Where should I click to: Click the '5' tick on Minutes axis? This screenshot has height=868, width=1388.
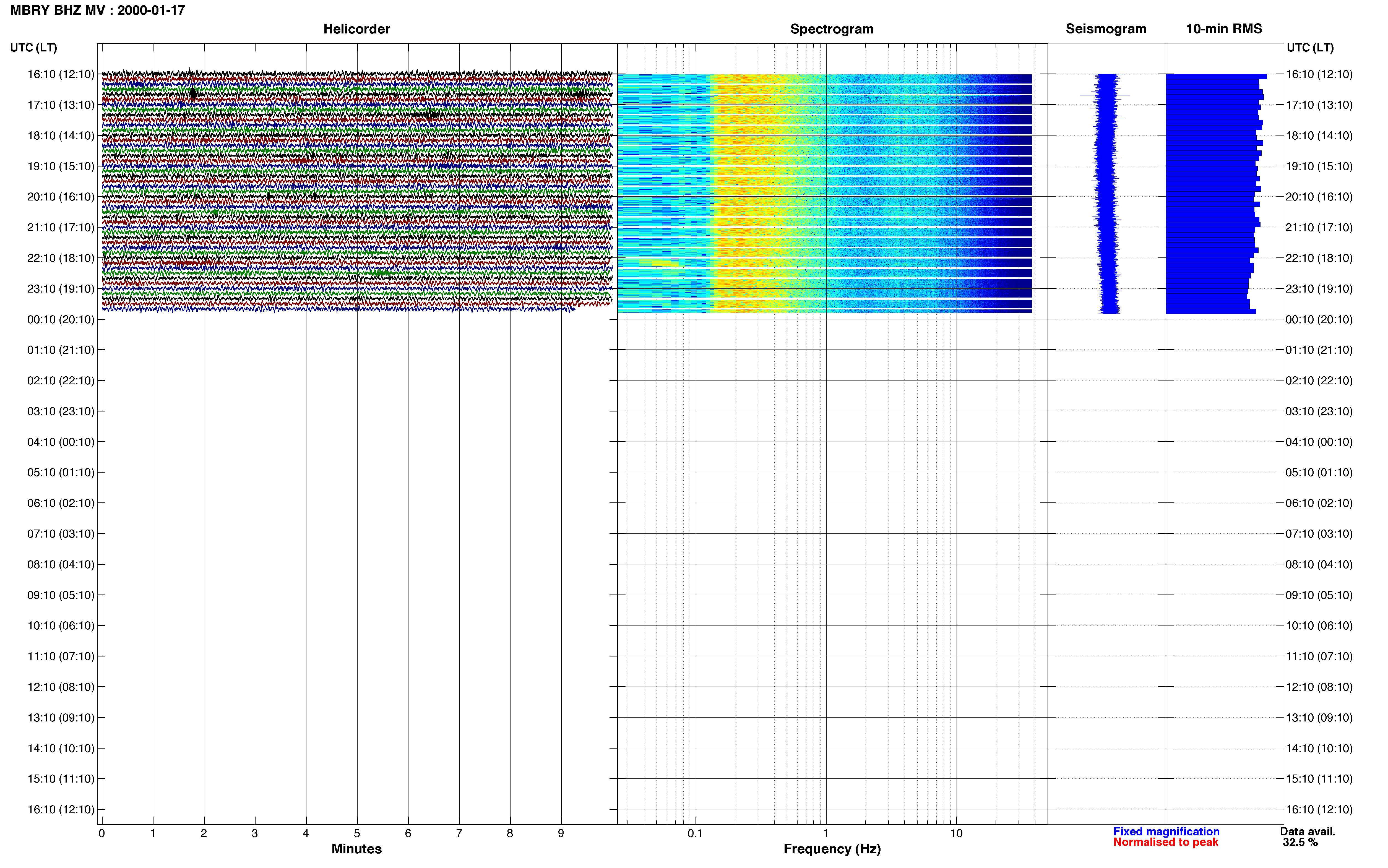[357, 833]
